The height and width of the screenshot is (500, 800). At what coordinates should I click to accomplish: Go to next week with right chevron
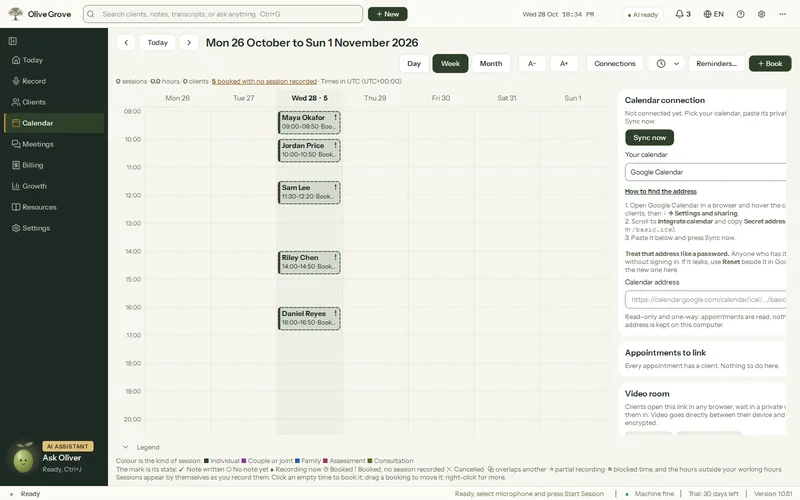[x=189, y=42]
